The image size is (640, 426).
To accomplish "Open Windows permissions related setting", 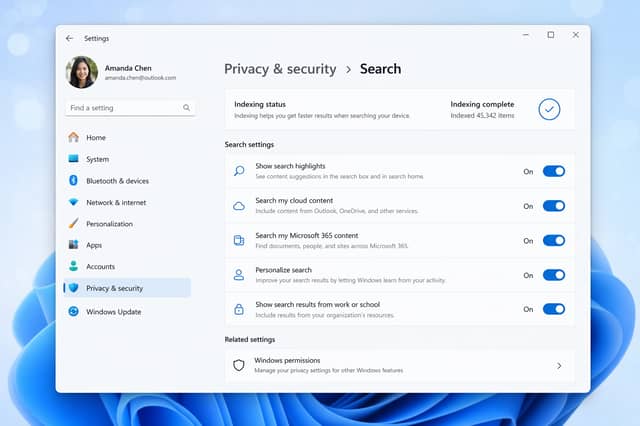I will pos(400,365).
